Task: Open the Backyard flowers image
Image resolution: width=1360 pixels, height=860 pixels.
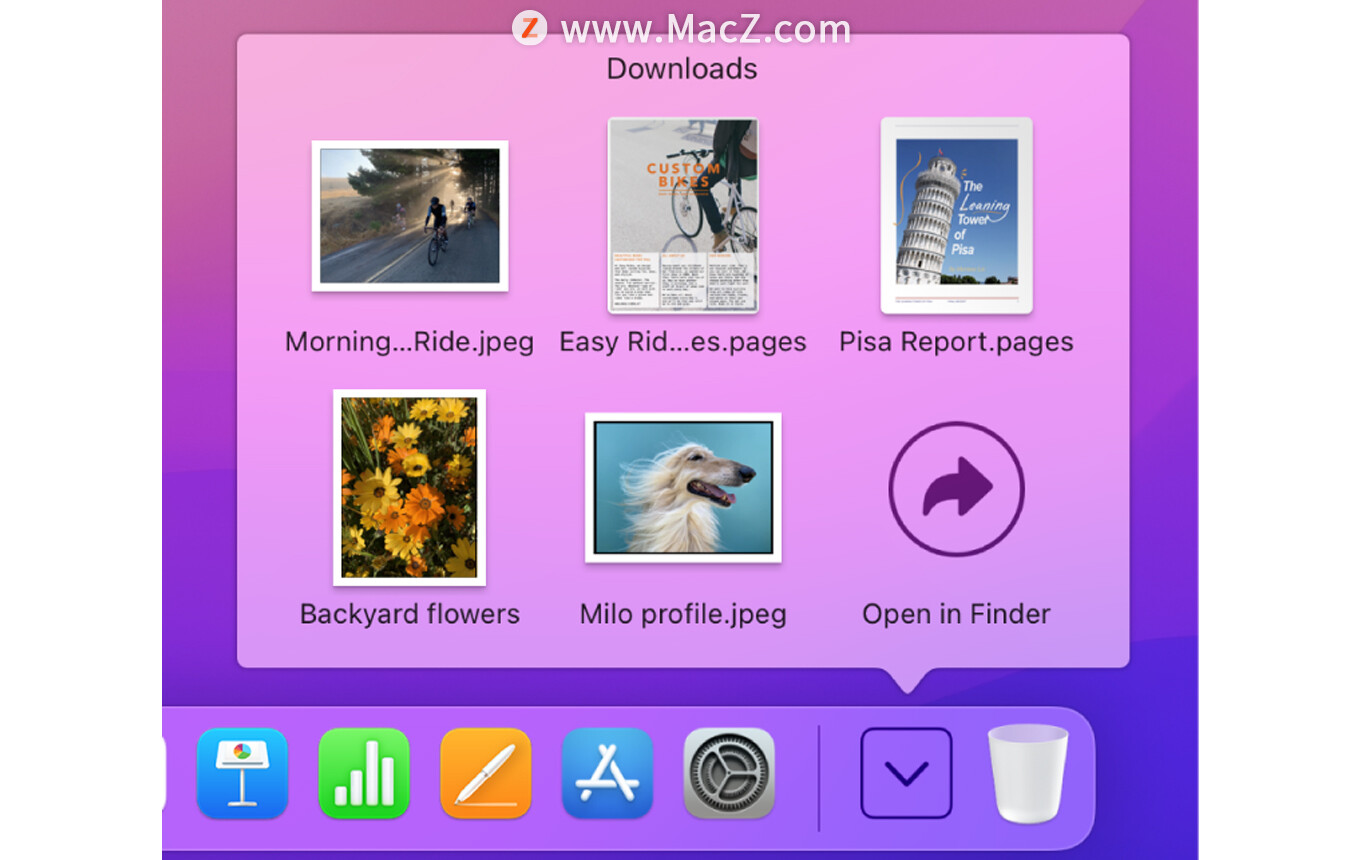Action: (409, 487)
